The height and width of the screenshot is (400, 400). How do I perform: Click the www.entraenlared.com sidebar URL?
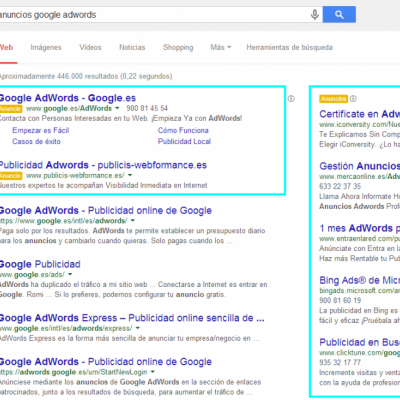tap(359, 239)
